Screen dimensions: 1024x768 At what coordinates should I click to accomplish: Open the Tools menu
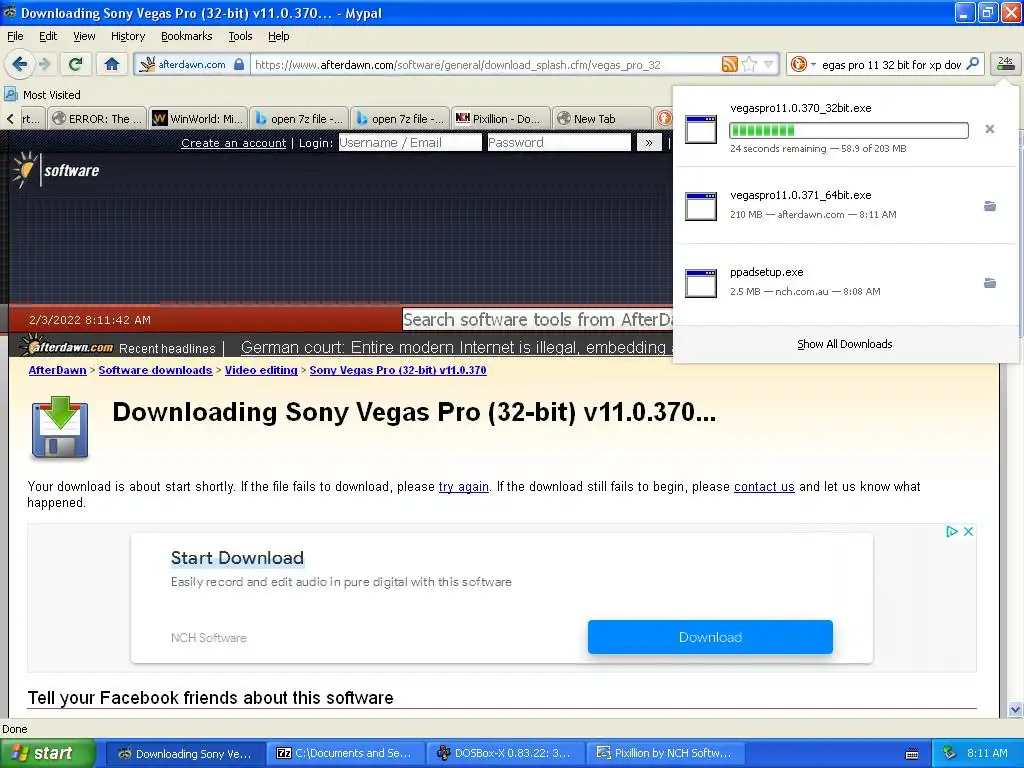(240, 36)
